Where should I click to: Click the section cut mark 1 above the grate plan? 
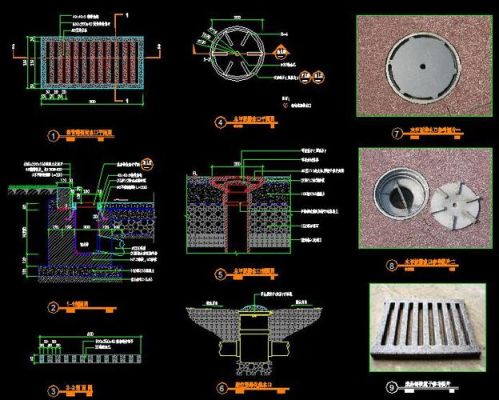(127, 16)
